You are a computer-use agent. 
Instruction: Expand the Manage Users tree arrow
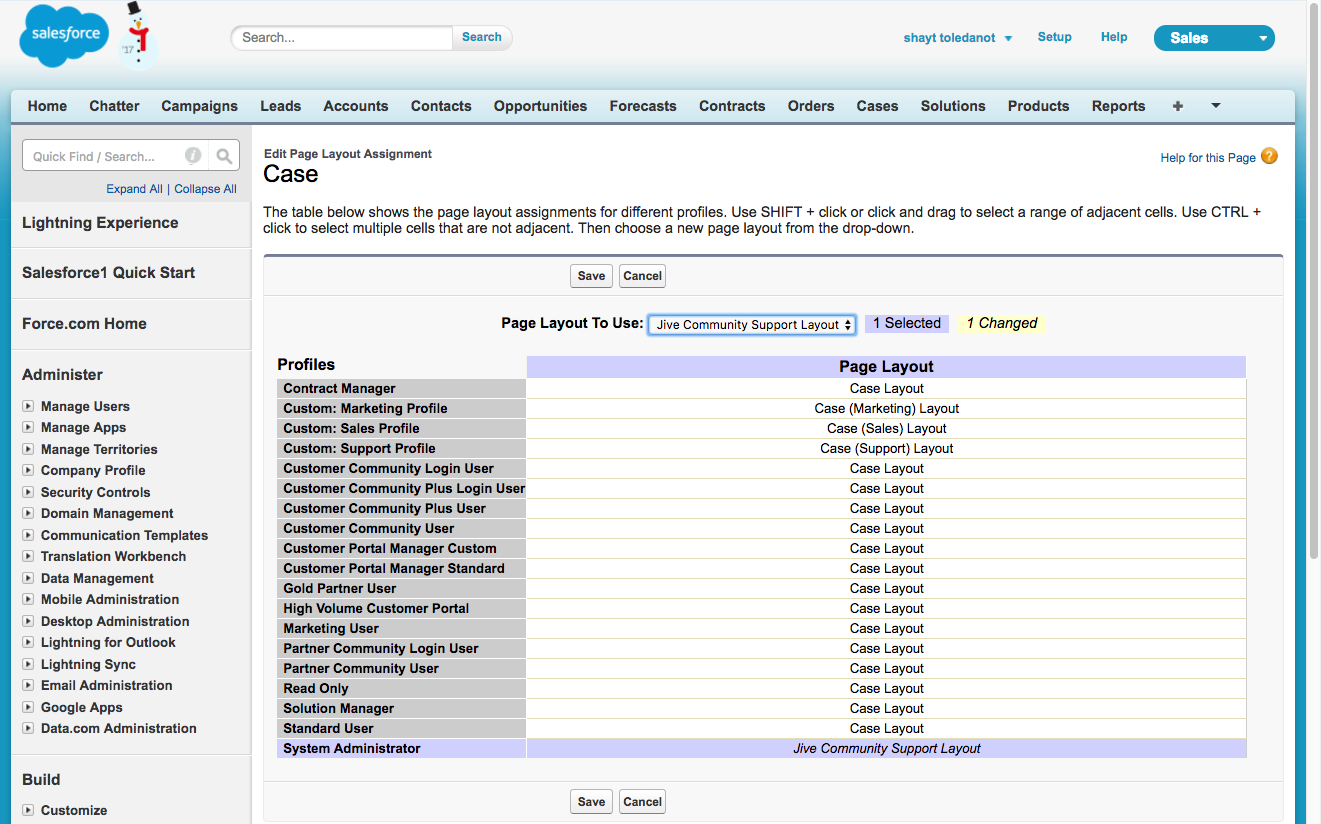click(29, 406)
